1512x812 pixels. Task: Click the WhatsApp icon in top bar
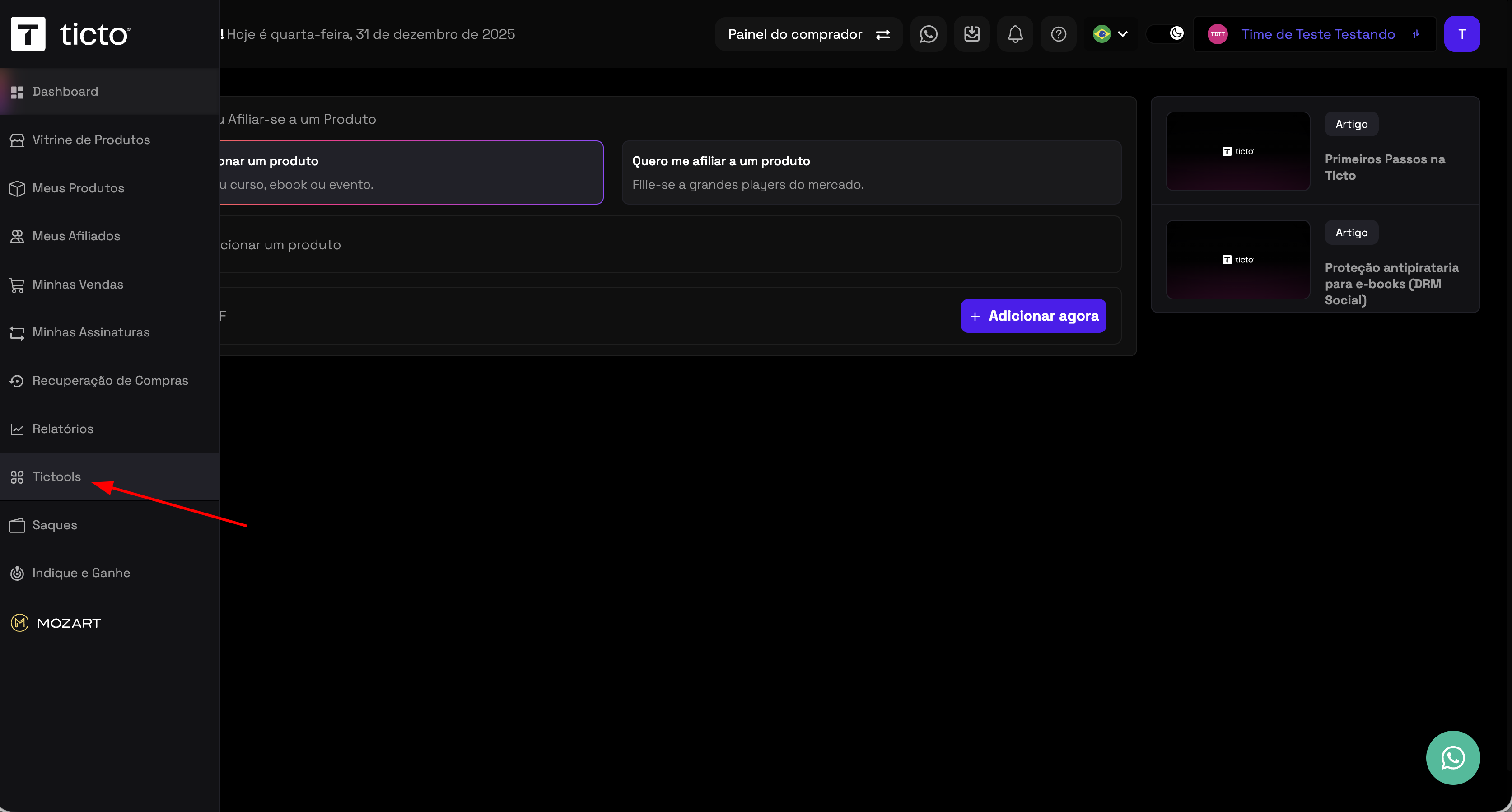coord(928,34)
